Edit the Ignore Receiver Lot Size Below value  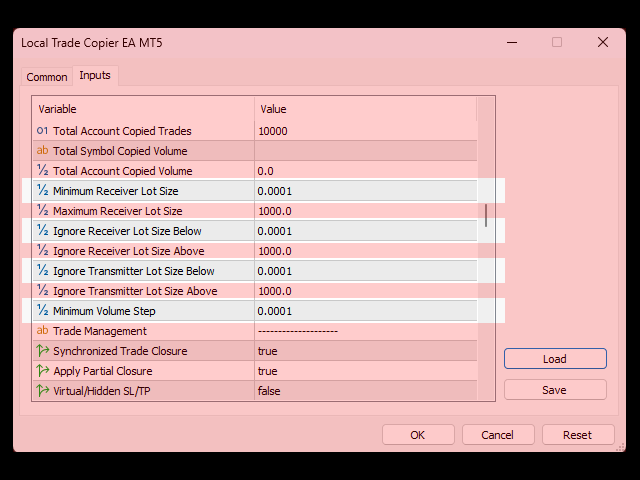[366, 231]
